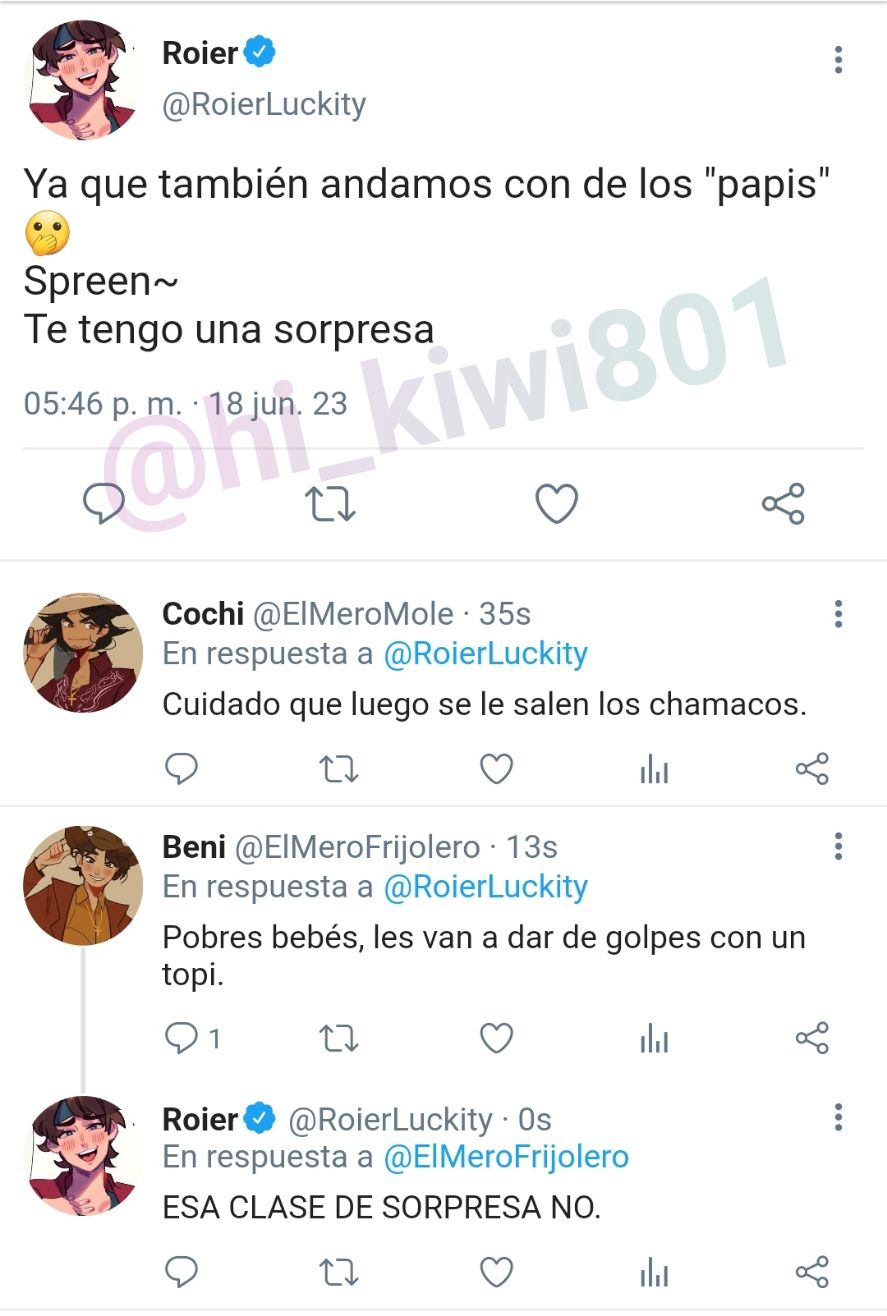View analytics on Roier's final reply

coord(654,1272)
